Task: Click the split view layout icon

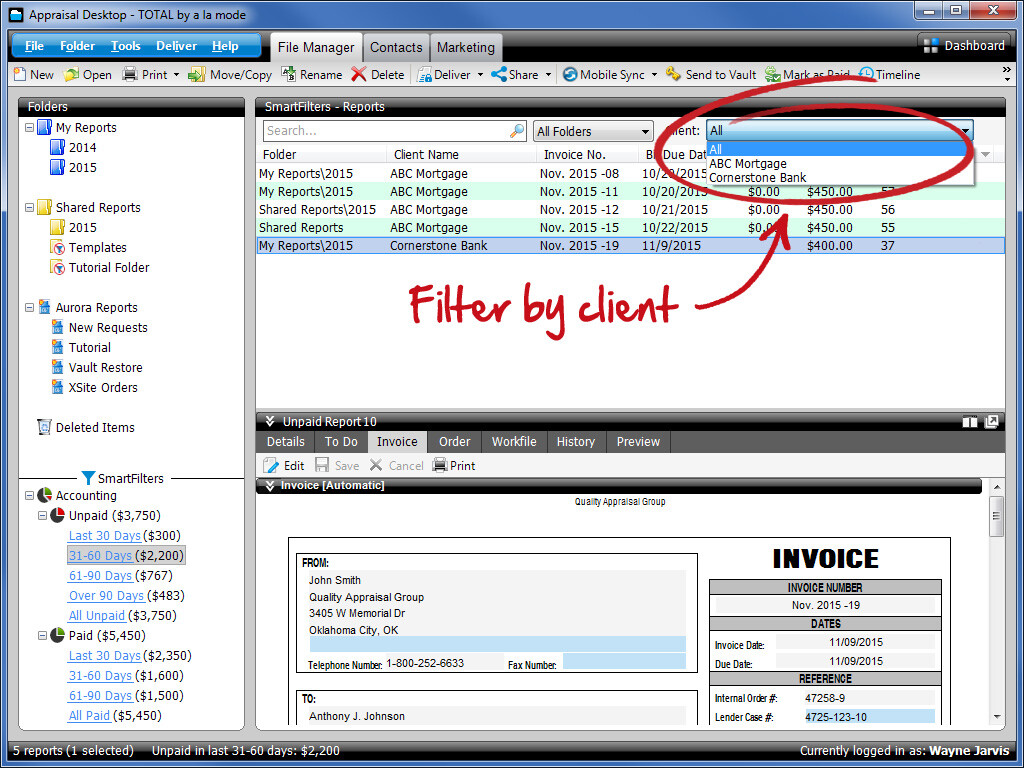Action: coord(970,422)
